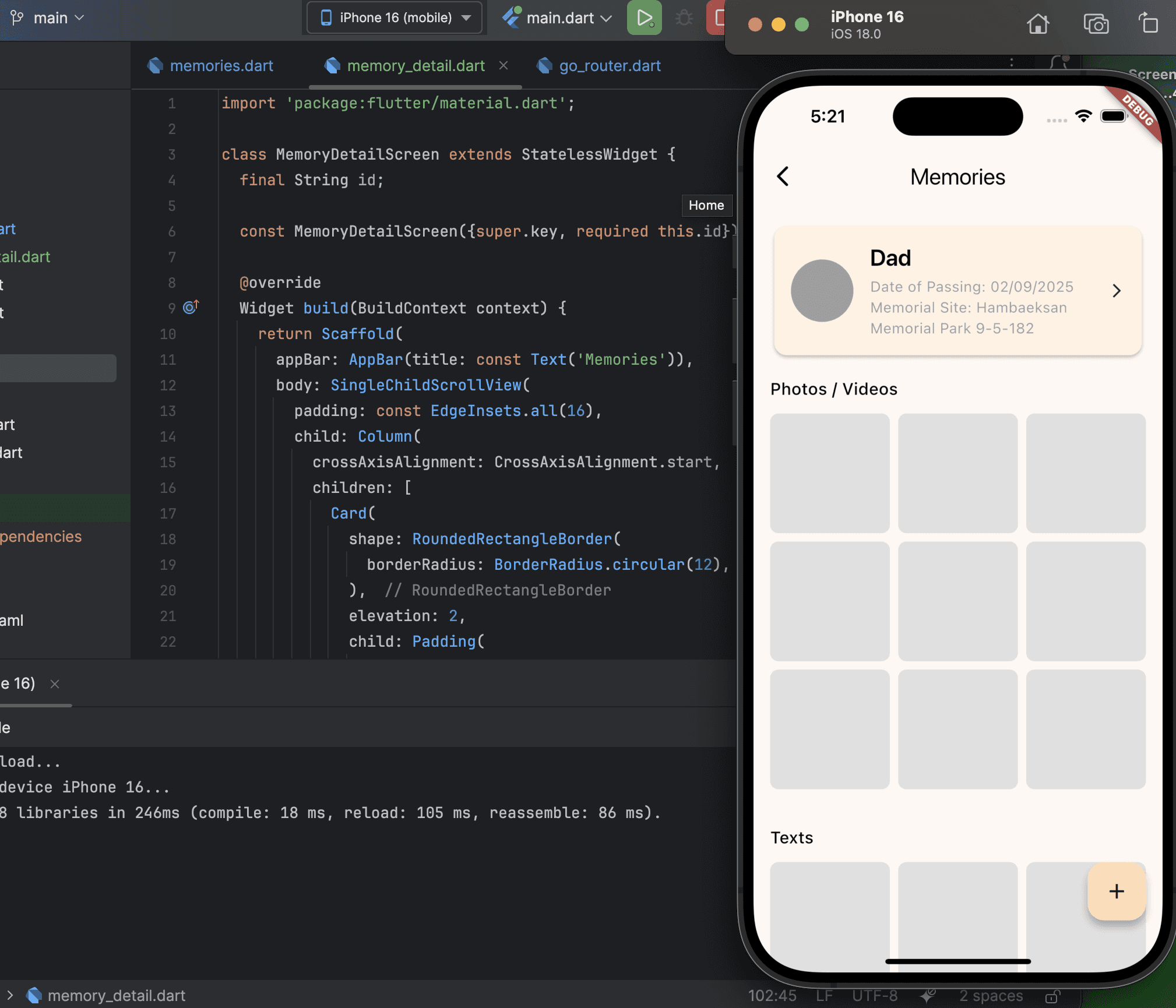Click the Simulator Home icon

click(1038, 24)
